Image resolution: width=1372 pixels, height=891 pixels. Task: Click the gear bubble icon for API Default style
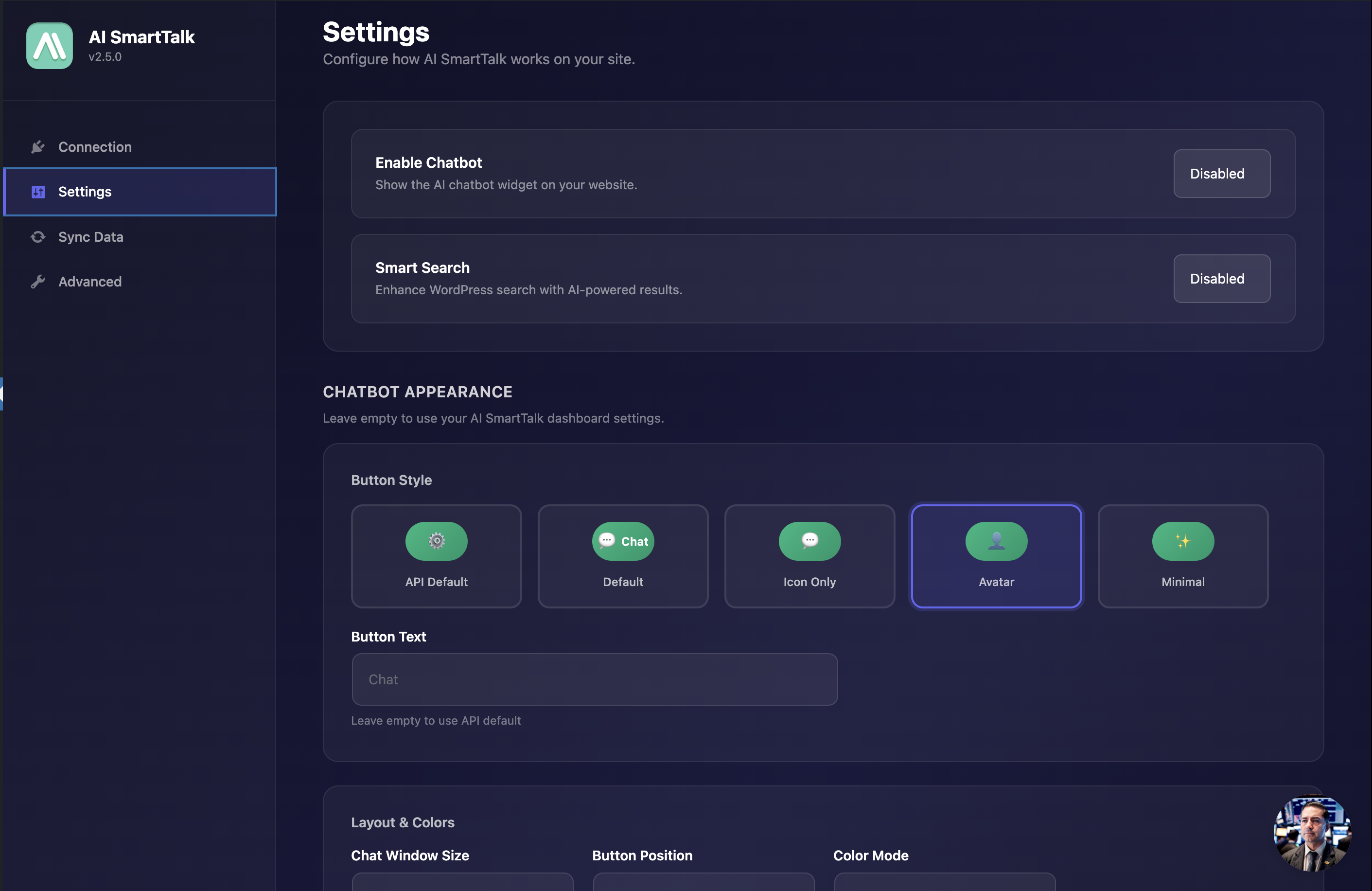click(x=437, y=541)
